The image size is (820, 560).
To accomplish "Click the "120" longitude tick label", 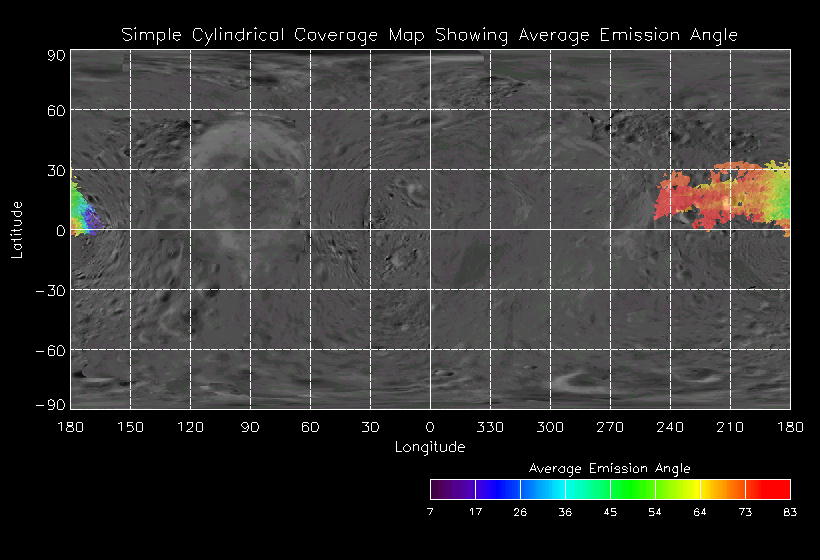I will point(190,427).
